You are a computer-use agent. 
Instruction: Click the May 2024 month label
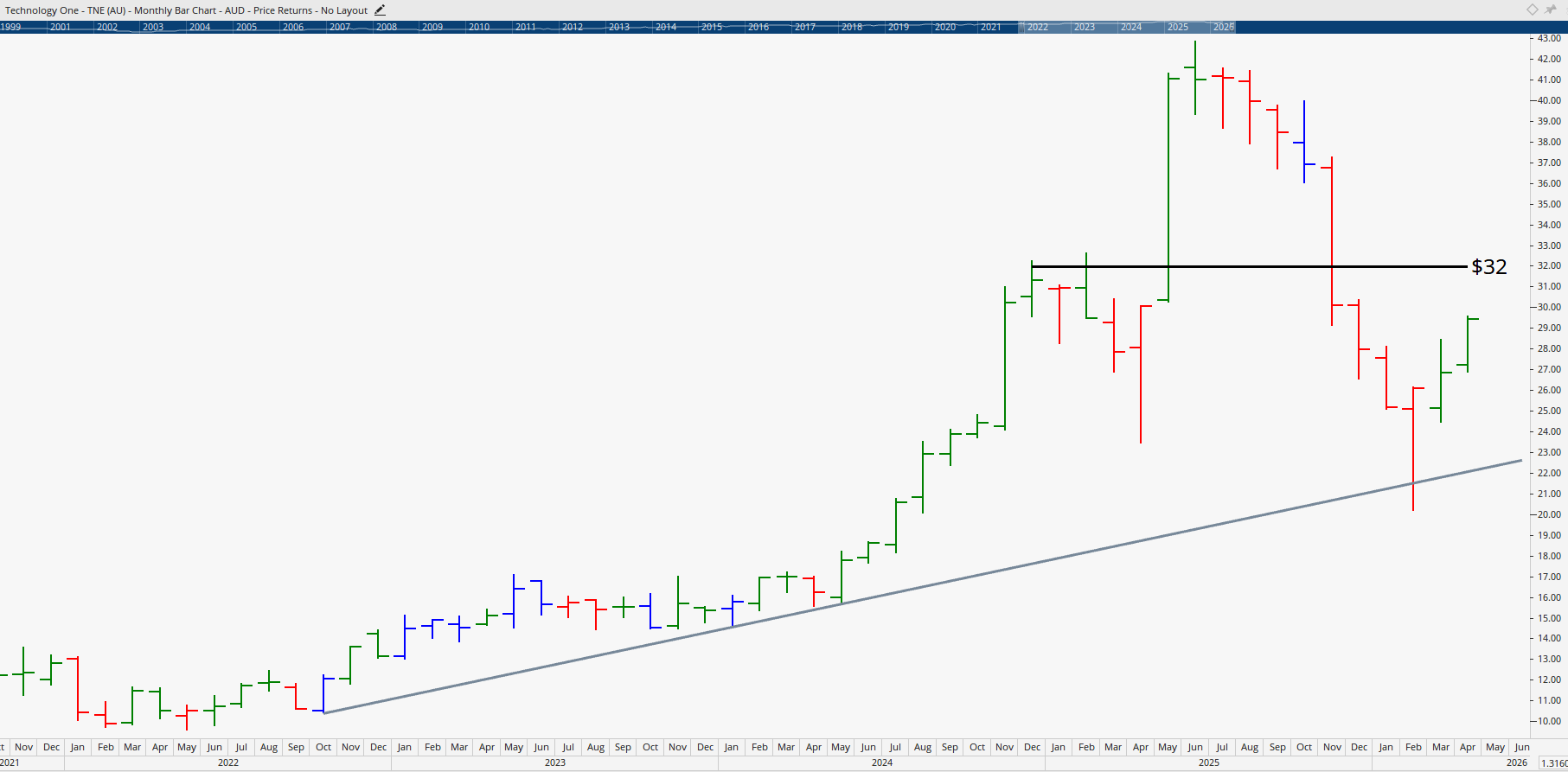pos(841,747)
